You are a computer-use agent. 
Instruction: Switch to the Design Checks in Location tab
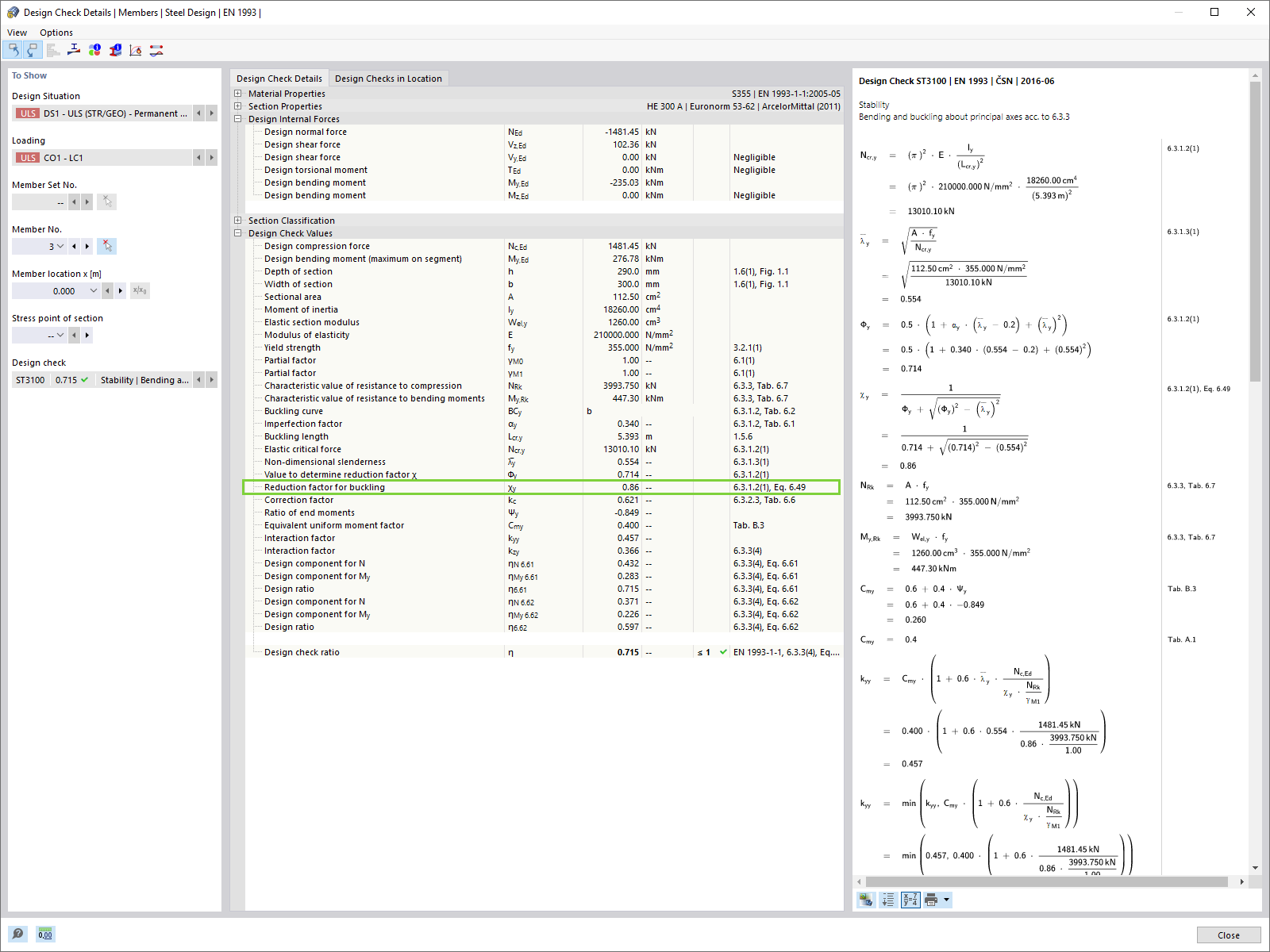tap(388, 78)
